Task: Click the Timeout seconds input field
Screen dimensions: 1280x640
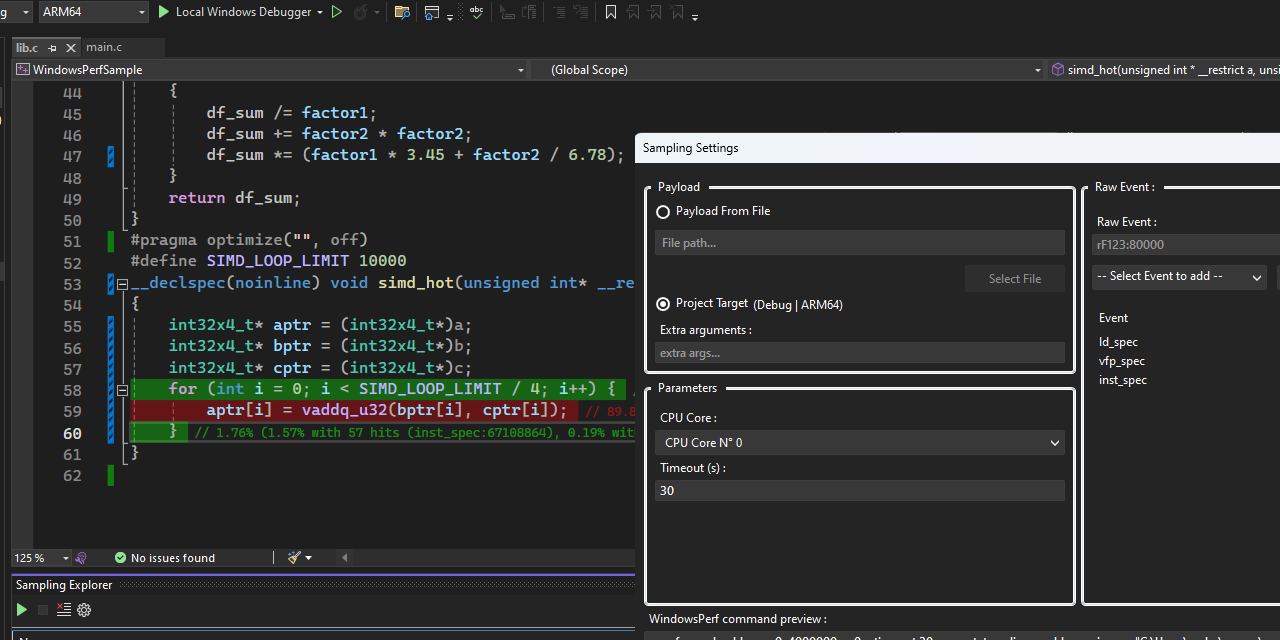Action: [x=860, y=491]
